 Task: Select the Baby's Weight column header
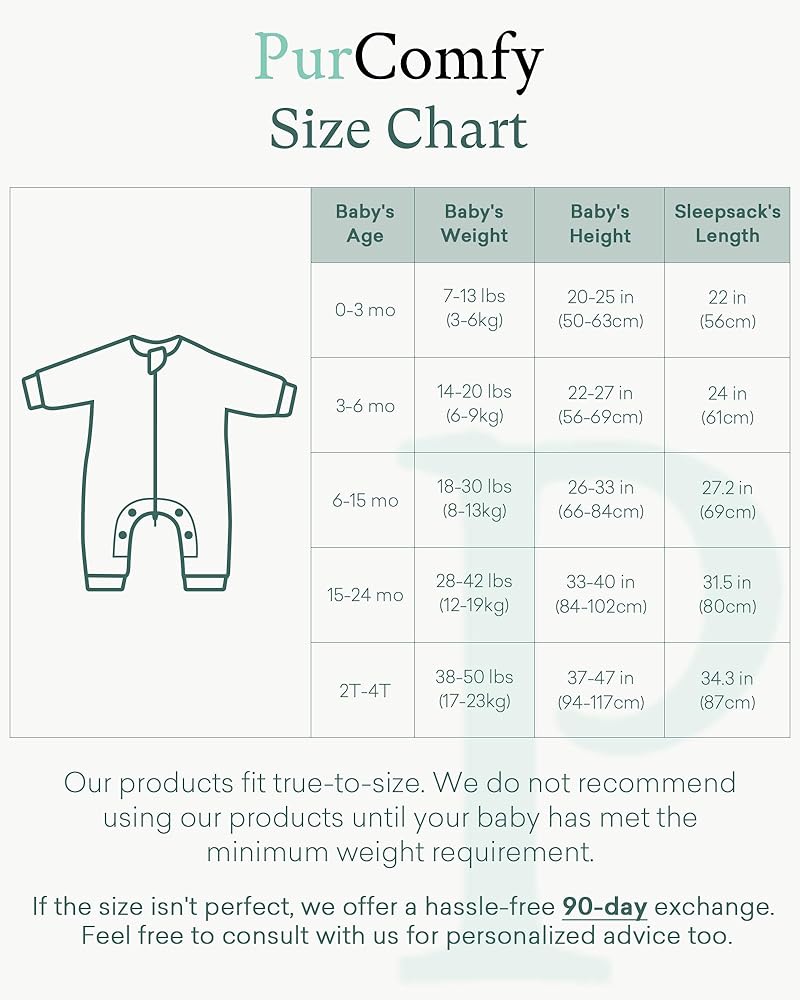pos(474,224)
